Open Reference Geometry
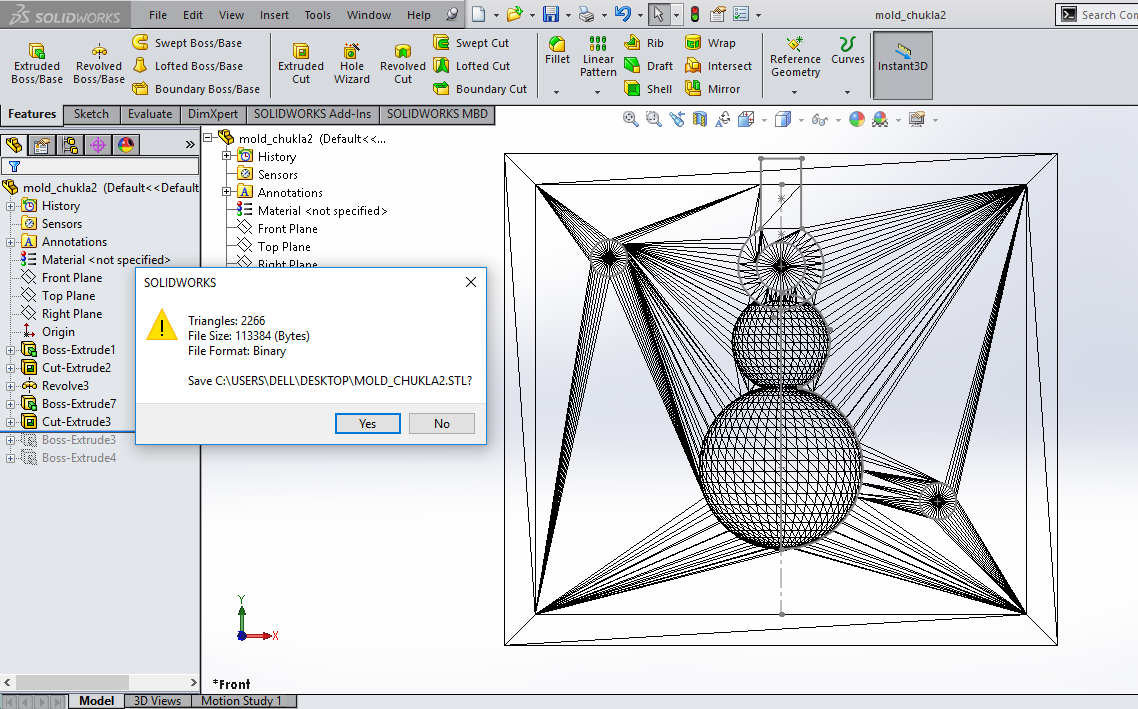Viewport: 1138px width, 709px height. 795,57
